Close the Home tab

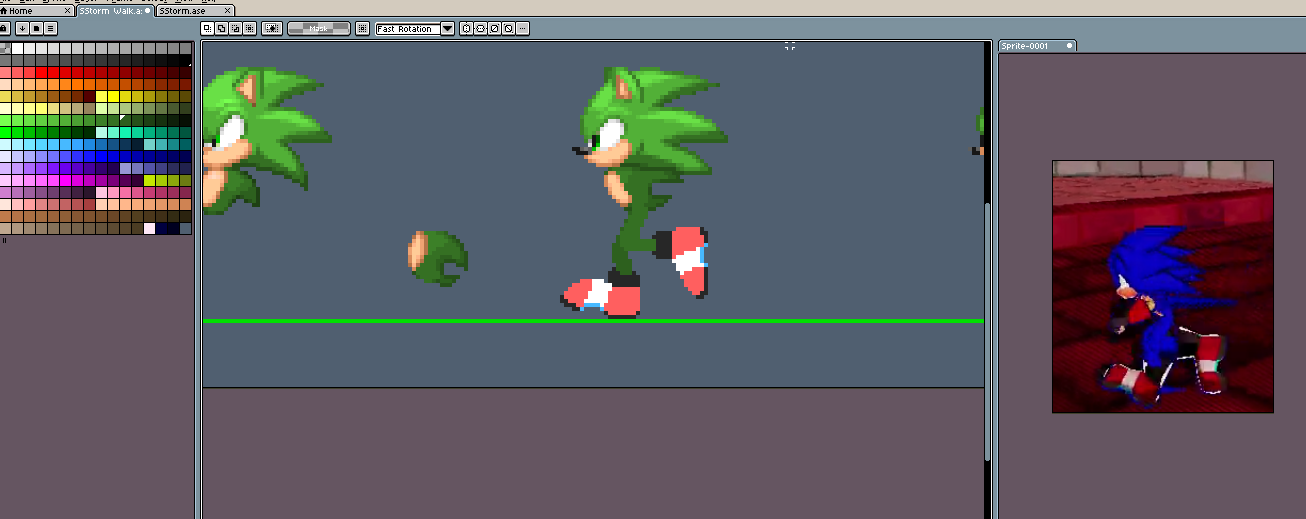(67, 10)
